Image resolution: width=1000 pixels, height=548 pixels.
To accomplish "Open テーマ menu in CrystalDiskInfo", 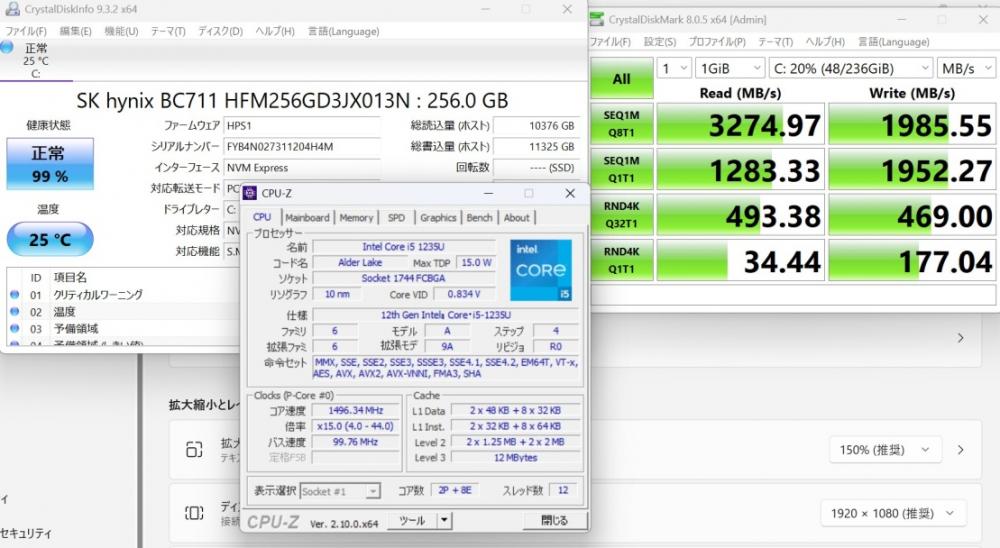I will click(168, 31).
